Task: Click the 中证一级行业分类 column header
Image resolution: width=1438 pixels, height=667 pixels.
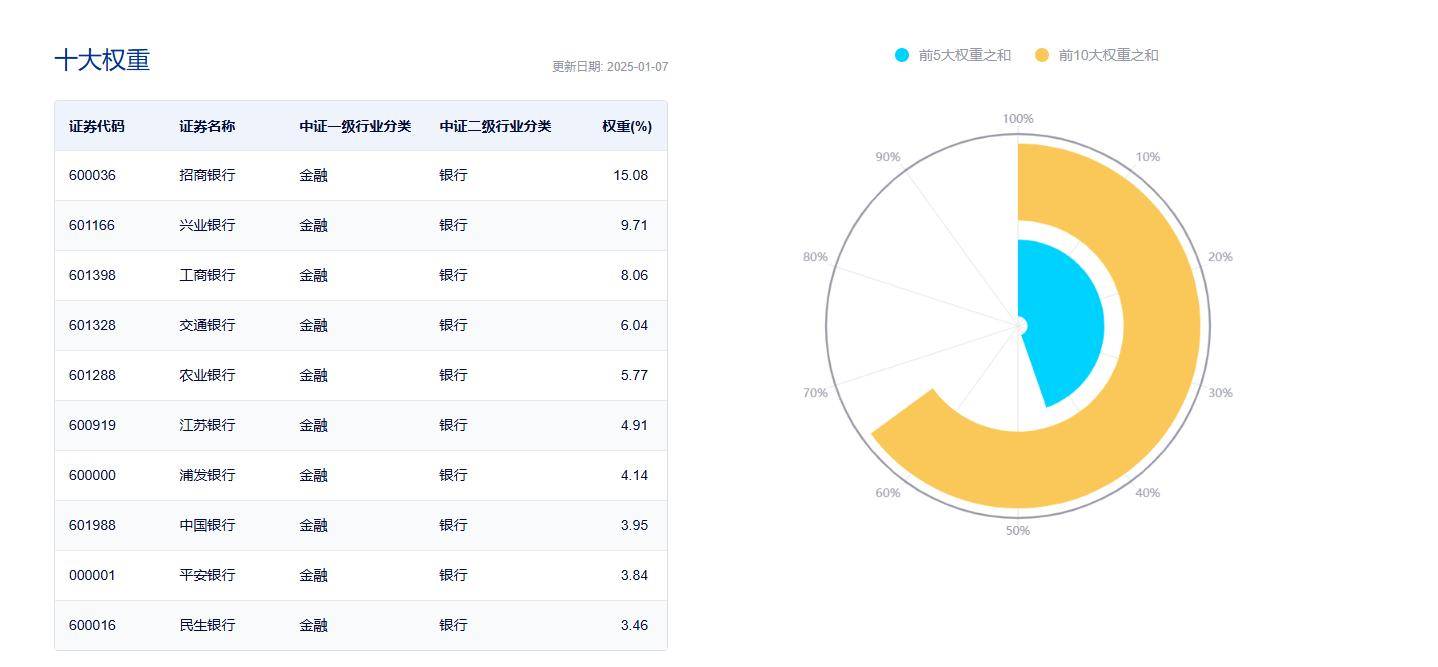Action: (x=355, y=126)
